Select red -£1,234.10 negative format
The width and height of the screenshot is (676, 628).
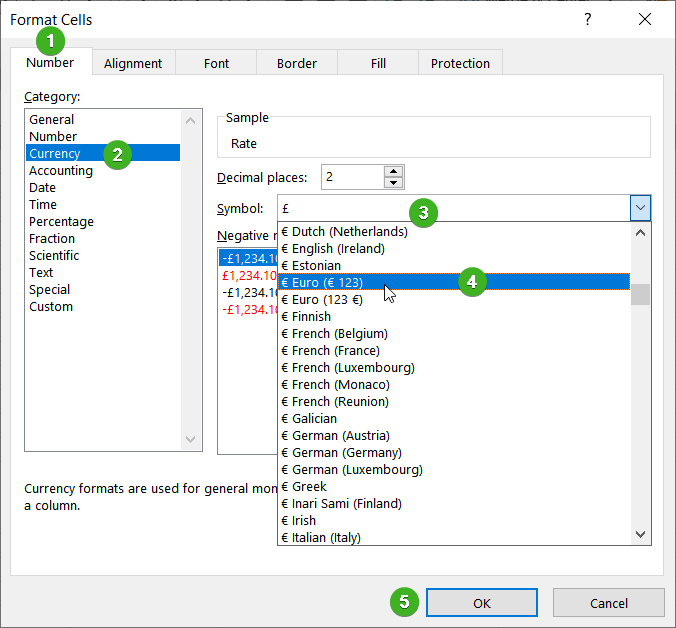[x=248, y=309]
